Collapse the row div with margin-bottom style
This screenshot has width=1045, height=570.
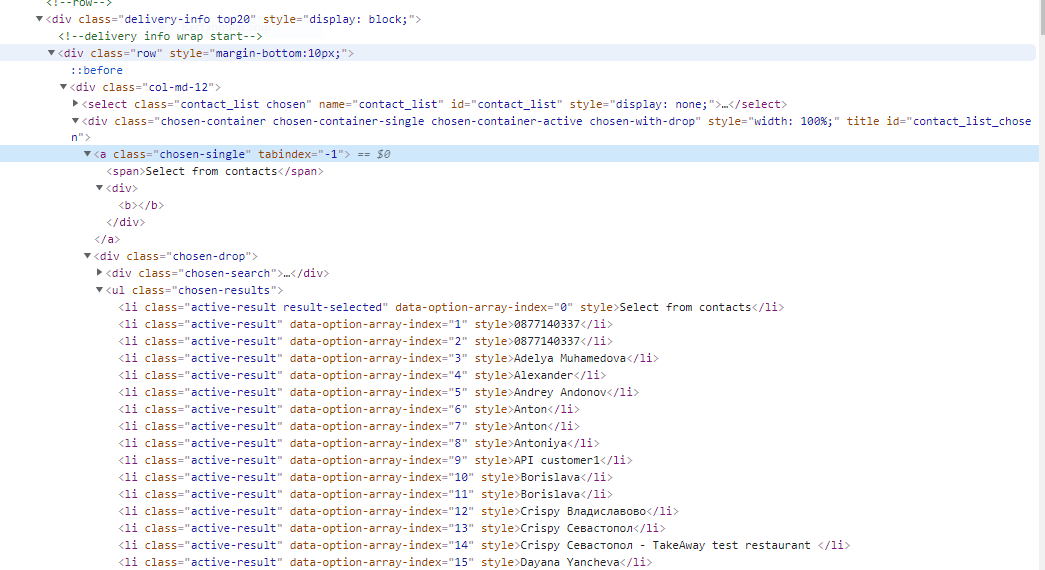coord(51,53)
